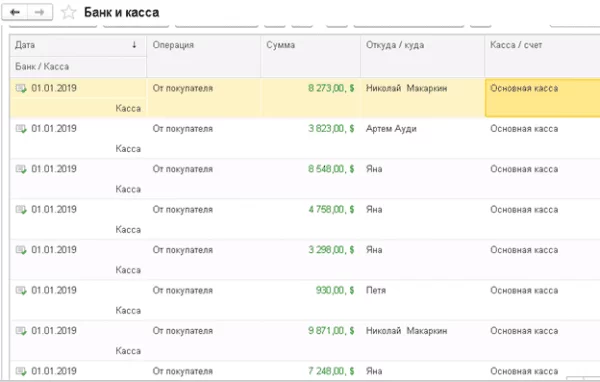Click the Операция column header

click(x=204, y=56)
